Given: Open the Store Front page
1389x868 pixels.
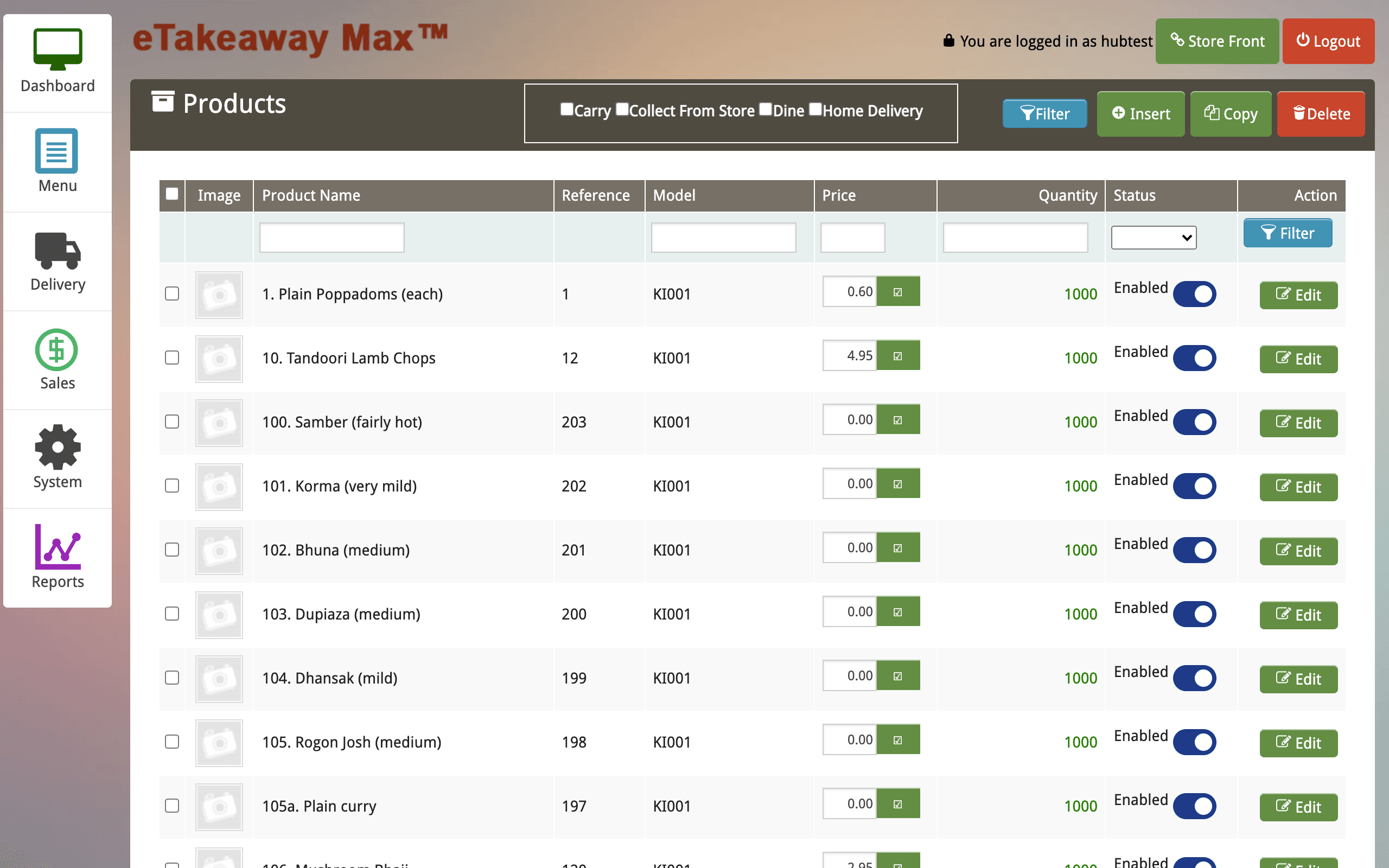Looking at the screenshot, I should [1217, 41].
